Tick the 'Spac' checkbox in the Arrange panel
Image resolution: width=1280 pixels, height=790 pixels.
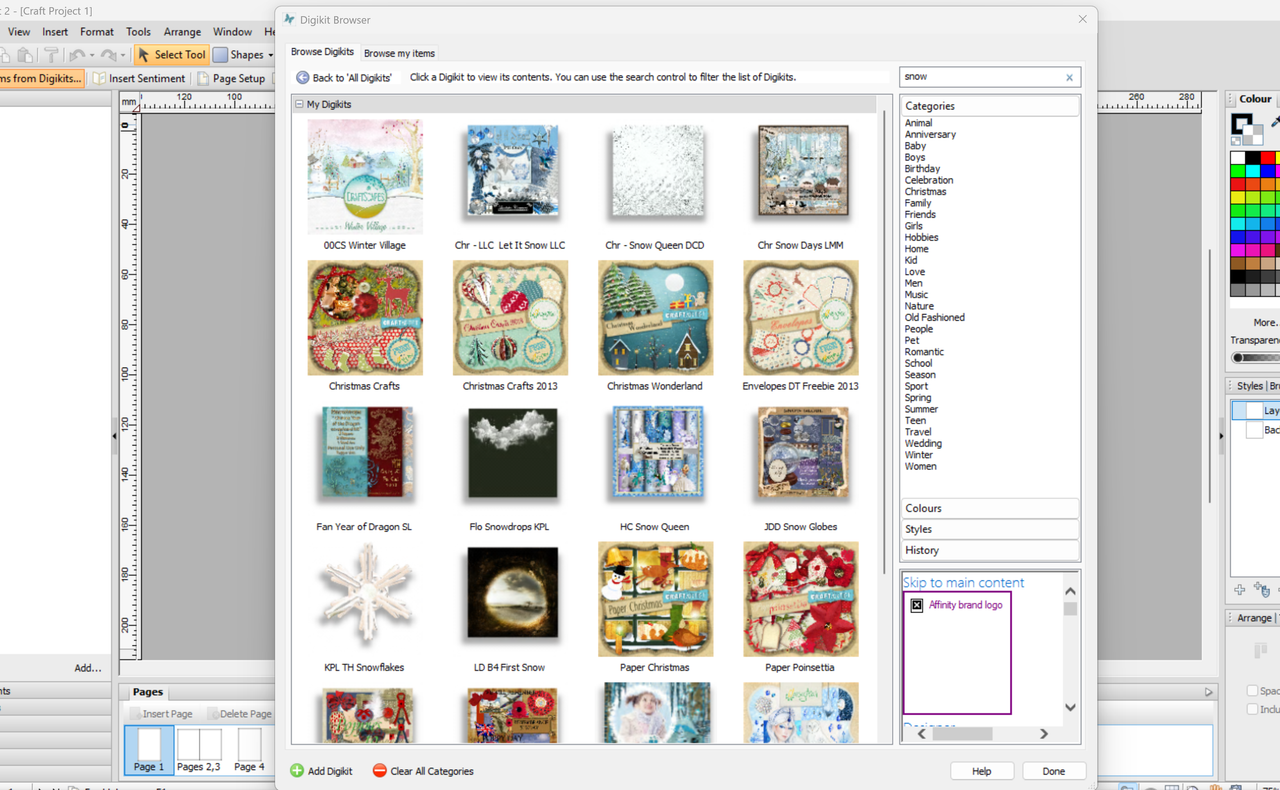pyautogui.click(x=1252, y=691)
